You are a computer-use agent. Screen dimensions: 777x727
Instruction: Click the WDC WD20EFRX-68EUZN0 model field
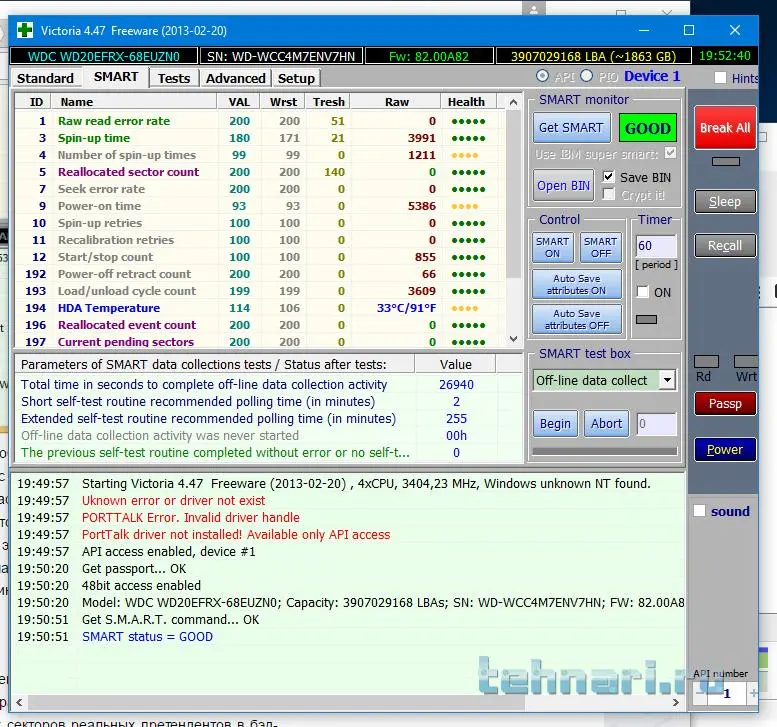(x=104, y=56)
